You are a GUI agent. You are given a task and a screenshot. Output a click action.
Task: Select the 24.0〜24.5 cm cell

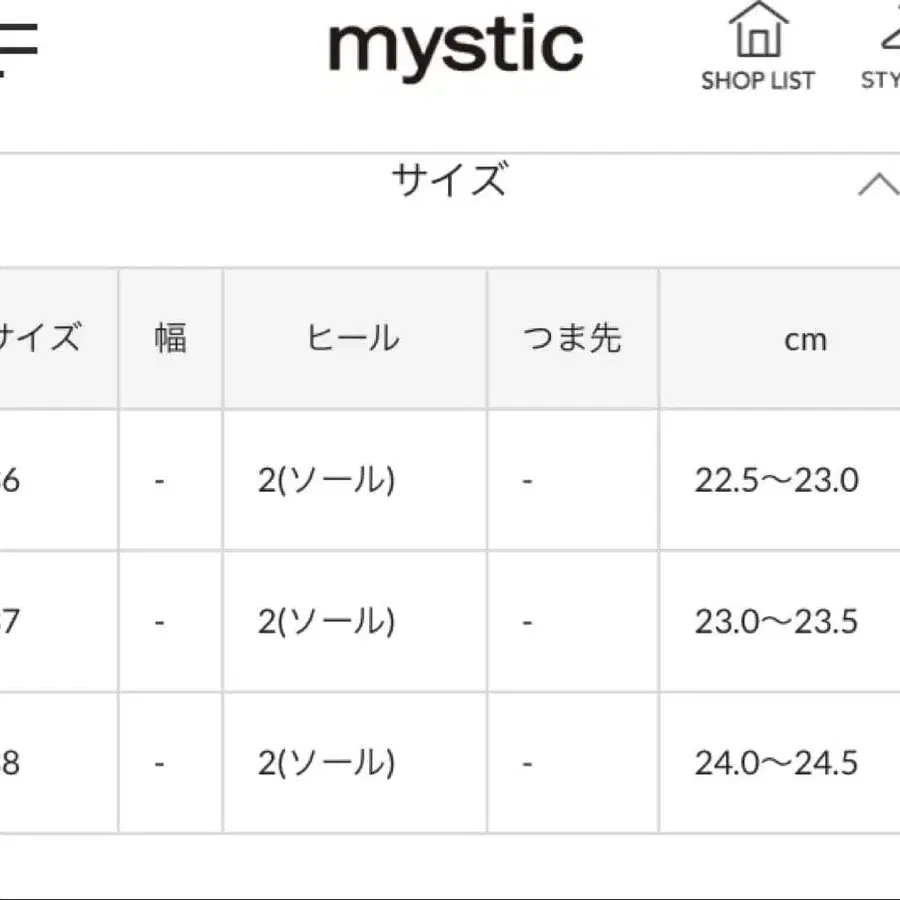(778, 762)
